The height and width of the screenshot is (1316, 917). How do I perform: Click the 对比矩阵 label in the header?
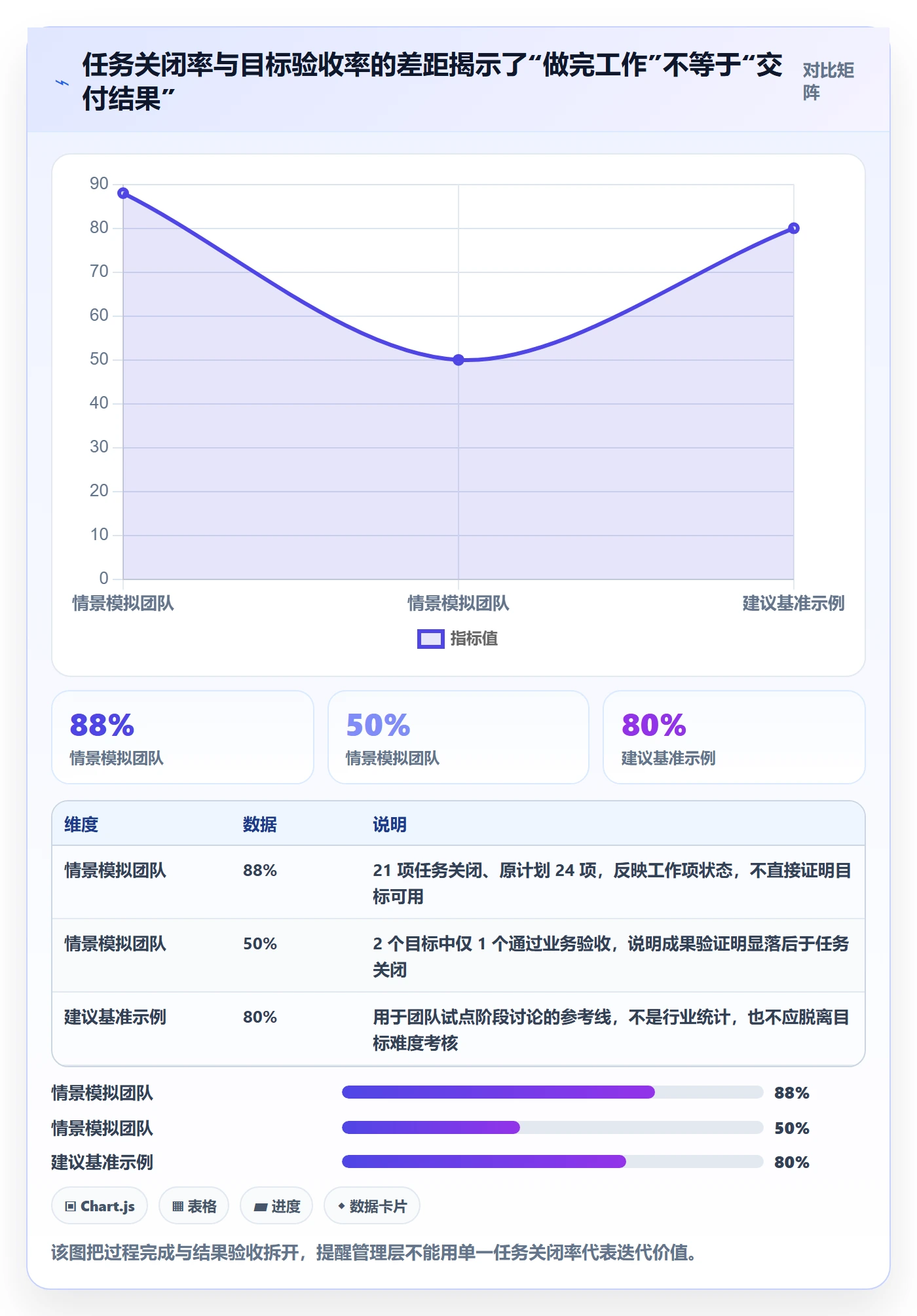click(x=828, y=81)
